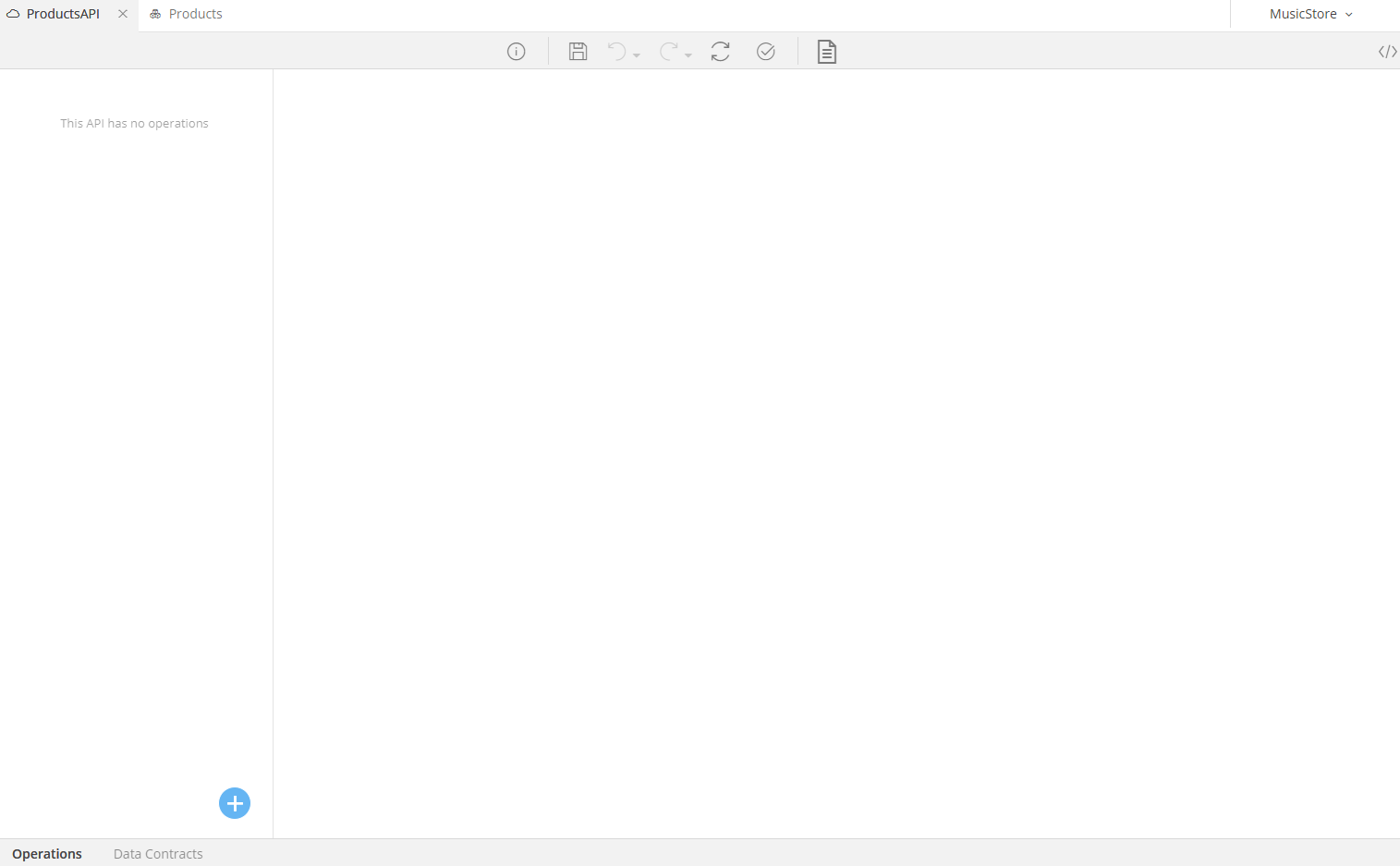Open the API info panel

(x=516, y=51)
